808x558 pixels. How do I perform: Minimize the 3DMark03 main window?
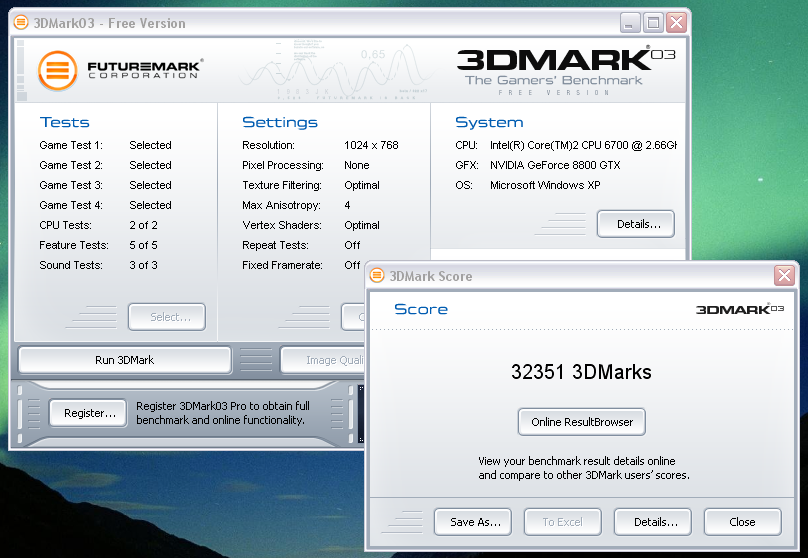[630, 23]
